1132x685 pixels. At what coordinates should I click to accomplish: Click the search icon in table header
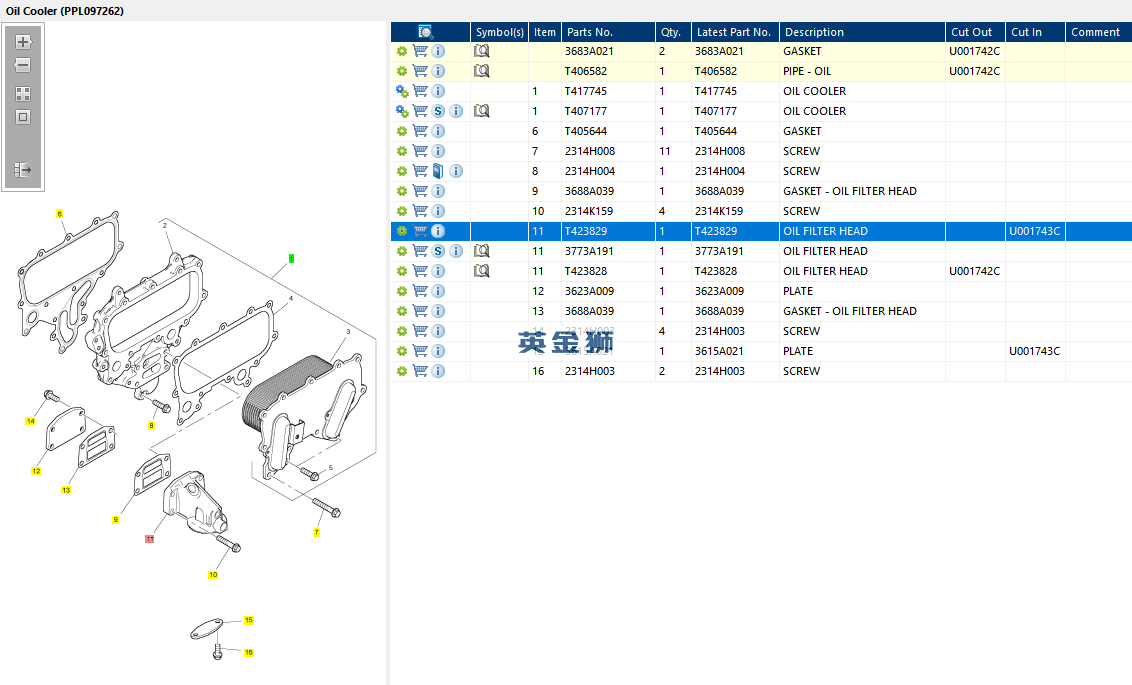point(426,32)
